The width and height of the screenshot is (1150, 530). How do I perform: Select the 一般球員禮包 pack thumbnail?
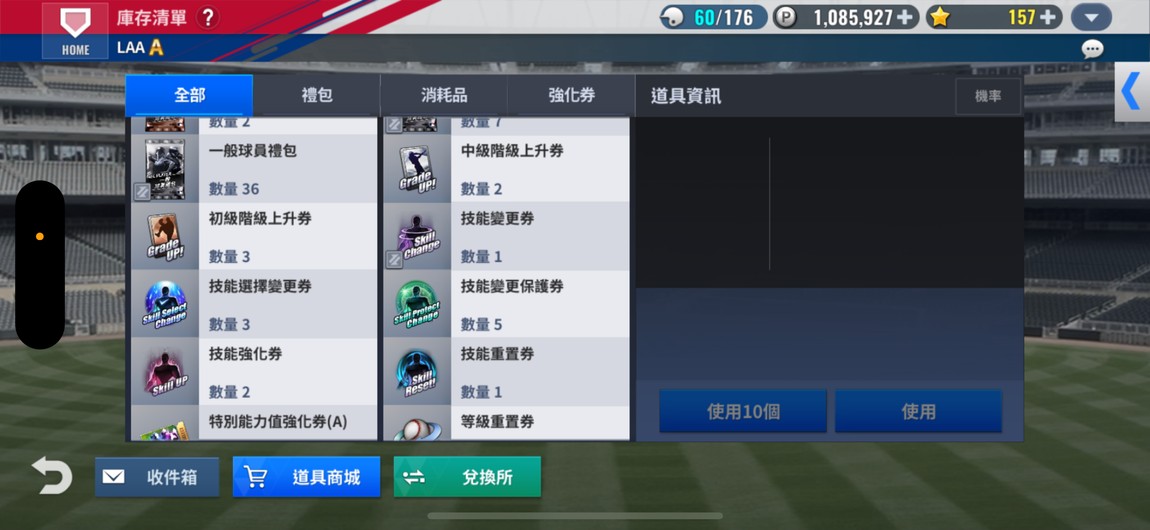165,169
